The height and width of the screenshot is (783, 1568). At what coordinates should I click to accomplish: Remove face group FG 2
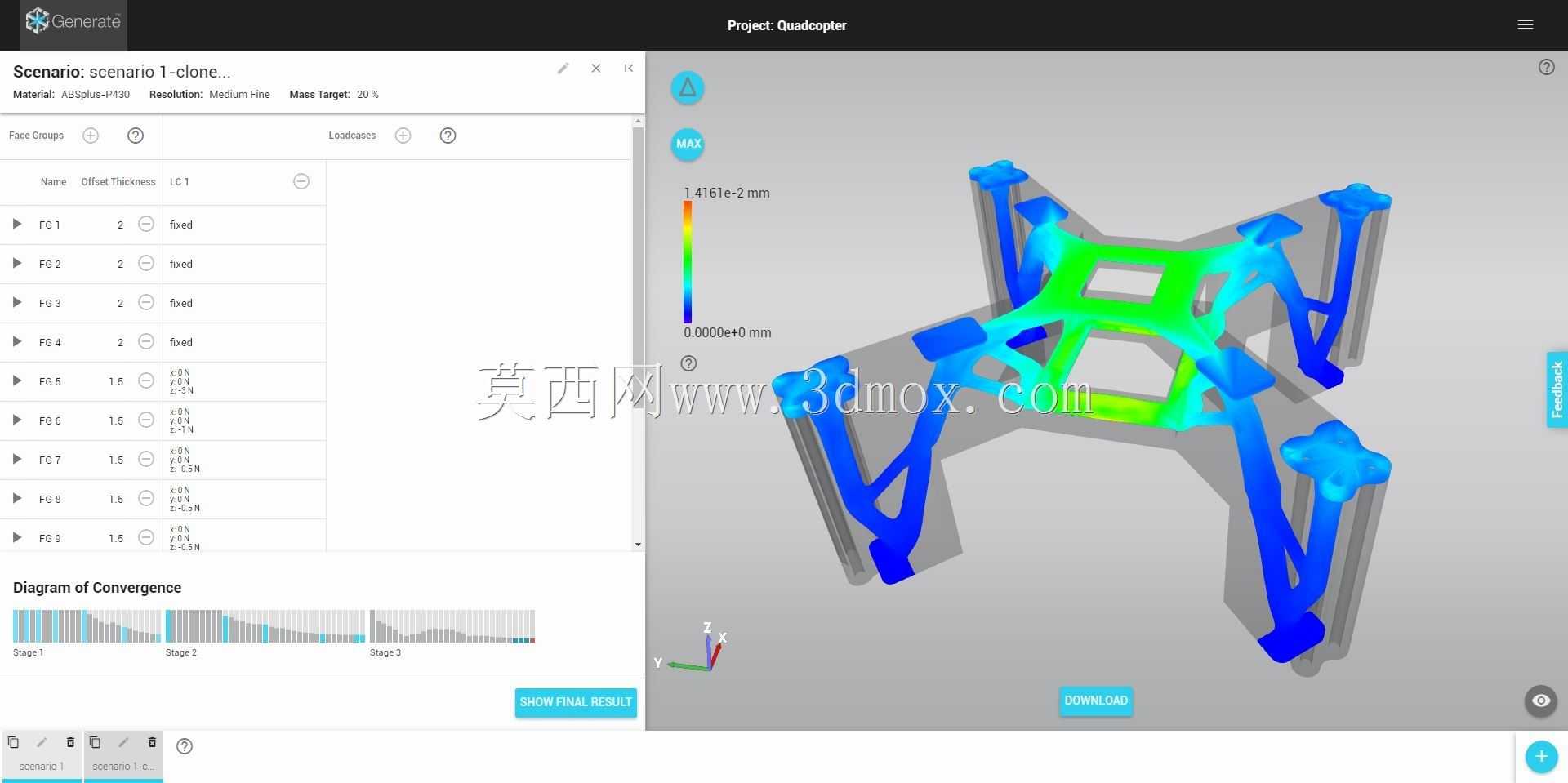tap(146, 263)
